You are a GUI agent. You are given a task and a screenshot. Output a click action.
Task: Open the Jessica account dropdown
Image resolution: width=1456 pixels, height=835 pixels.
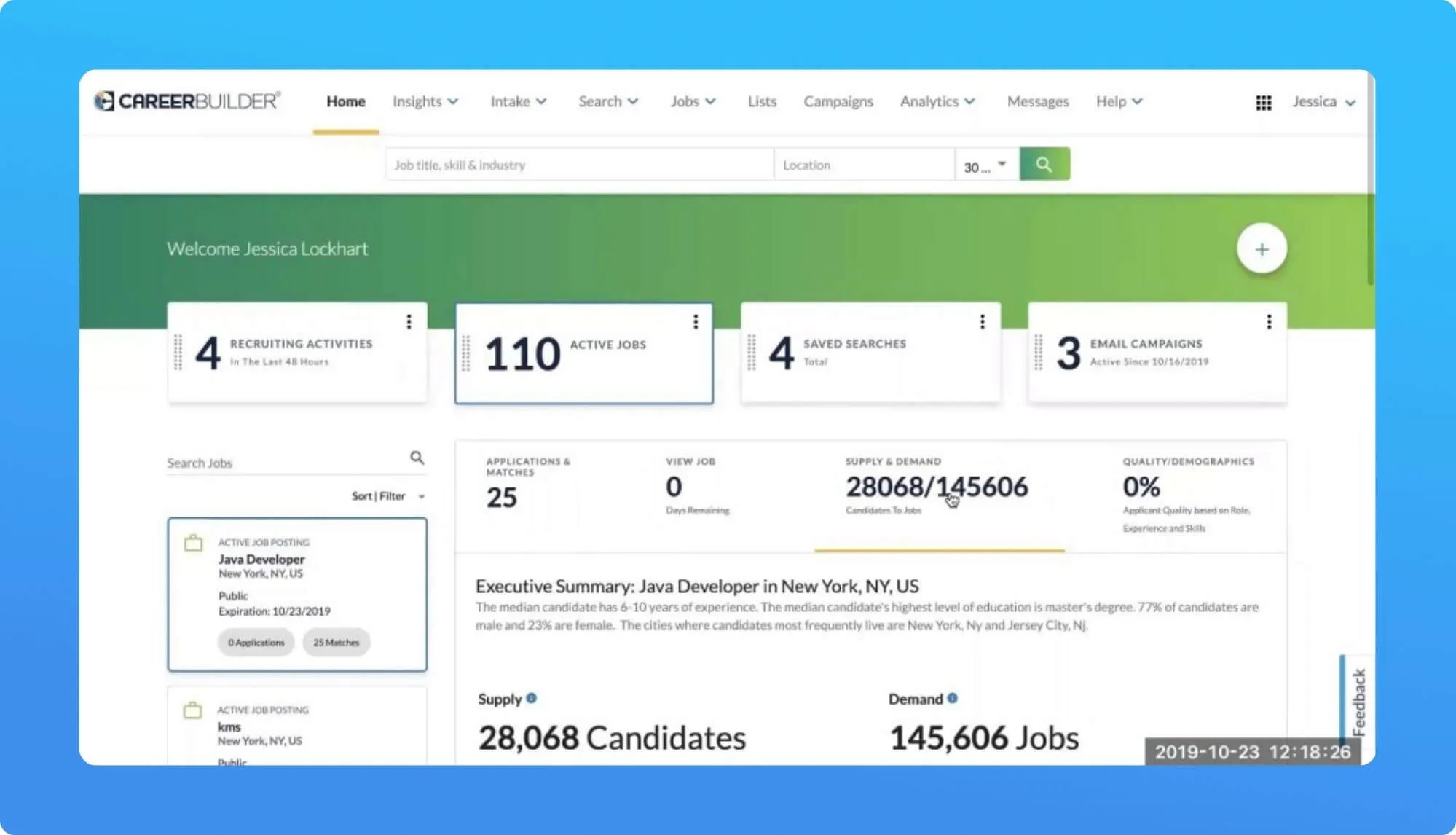[1323, 102]
